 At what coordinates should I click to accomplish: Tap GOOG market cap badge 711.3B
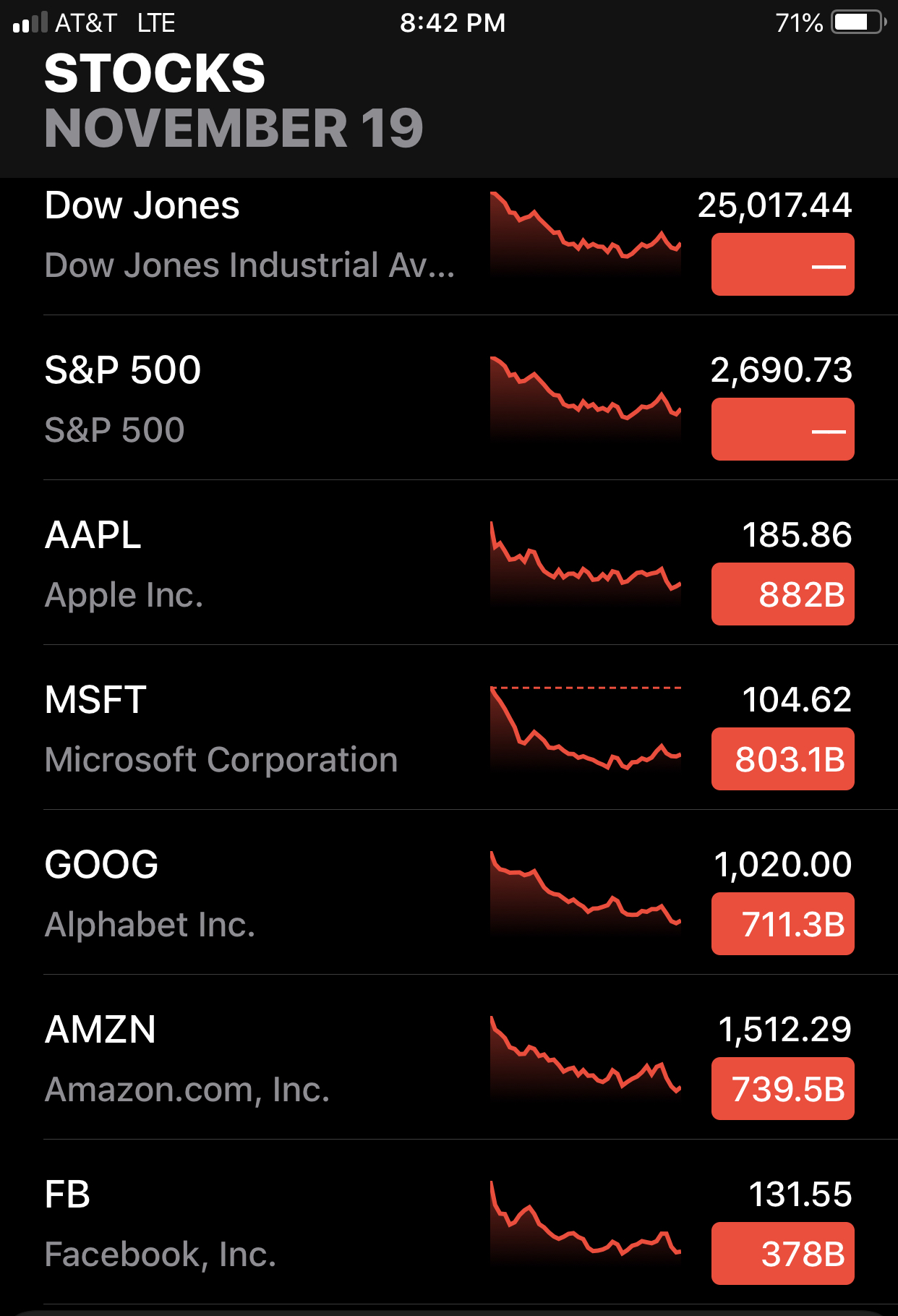pos(782,924)
